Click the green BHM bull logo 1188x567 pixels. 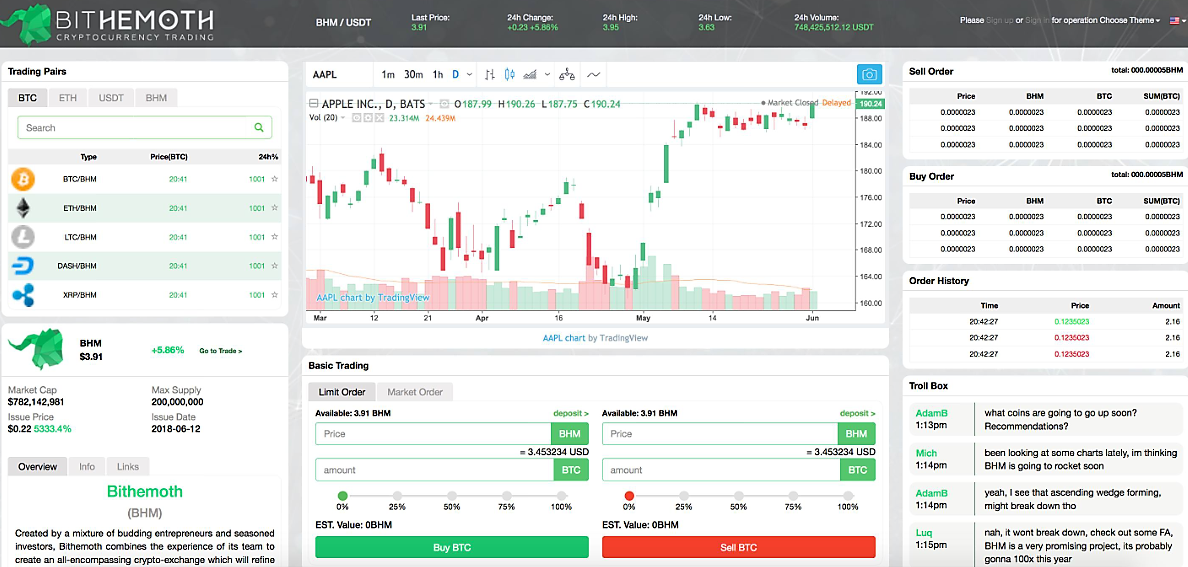coord(35,349)
